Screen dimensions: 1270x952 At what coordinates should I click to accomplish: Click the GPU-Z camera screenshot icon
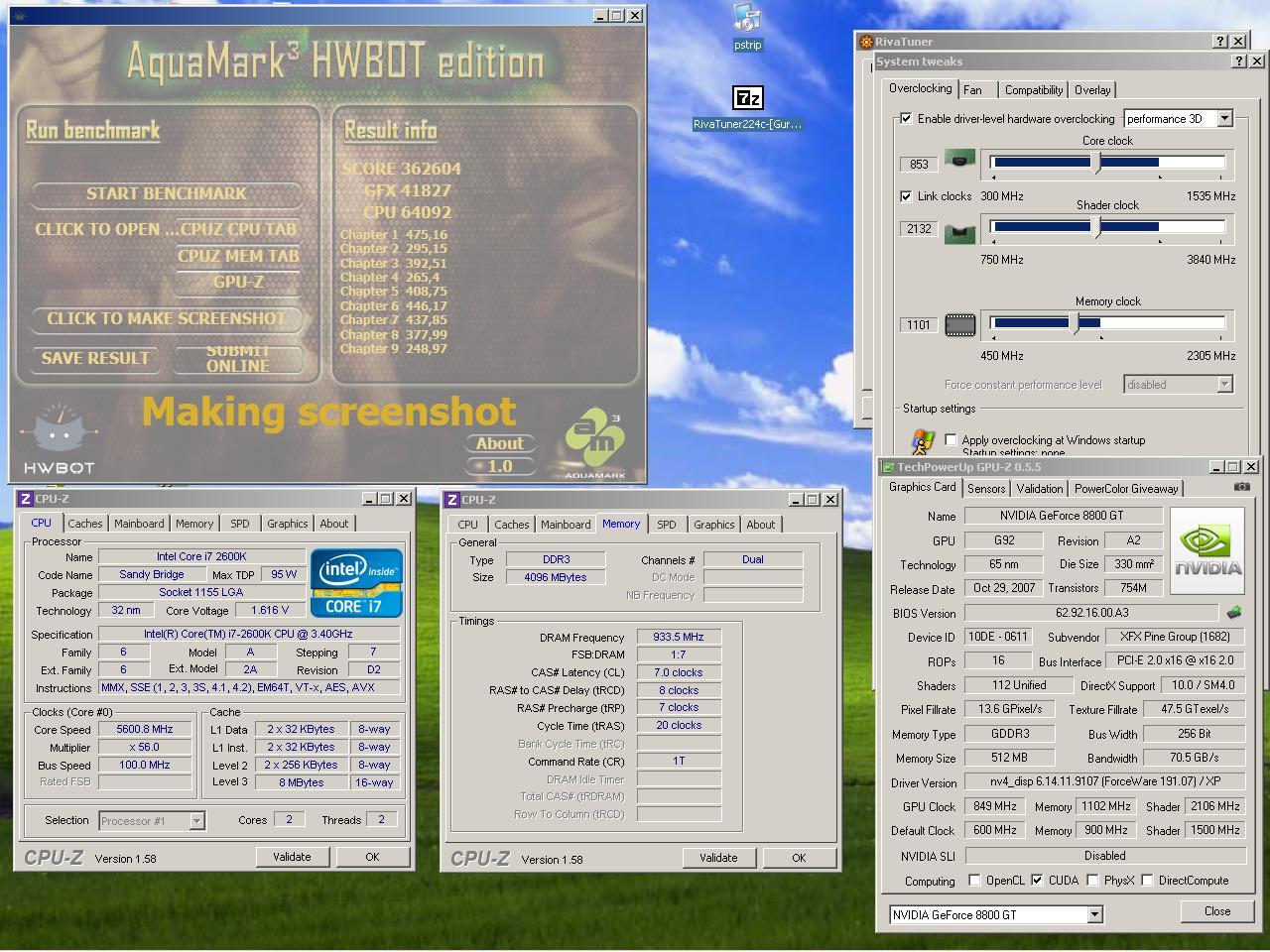(1241, 487)
